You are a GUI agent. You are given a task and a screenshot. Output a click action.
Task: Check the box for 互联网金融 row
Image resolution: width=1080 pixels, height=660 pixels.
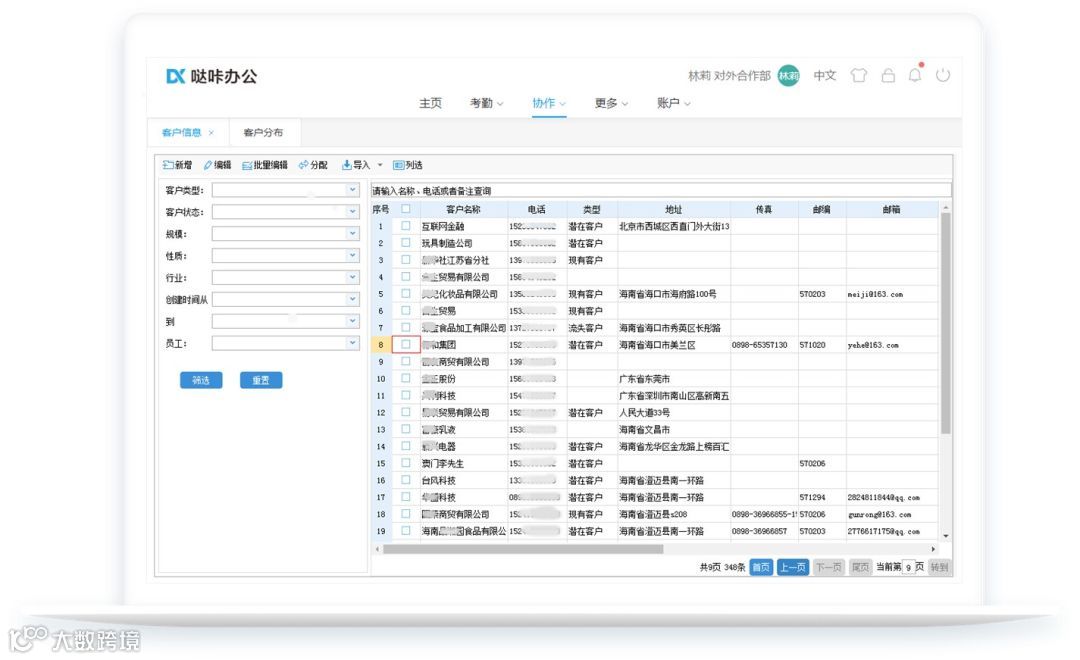point(406,226)
